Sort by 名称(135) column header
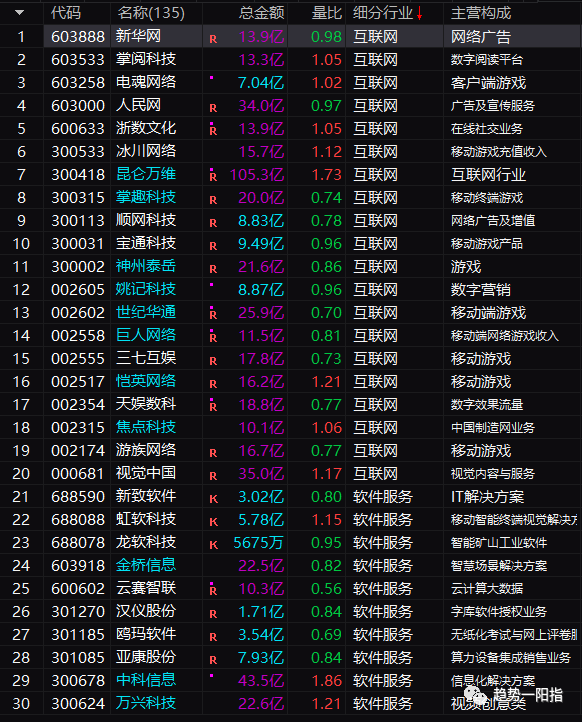 click(151, 13)
